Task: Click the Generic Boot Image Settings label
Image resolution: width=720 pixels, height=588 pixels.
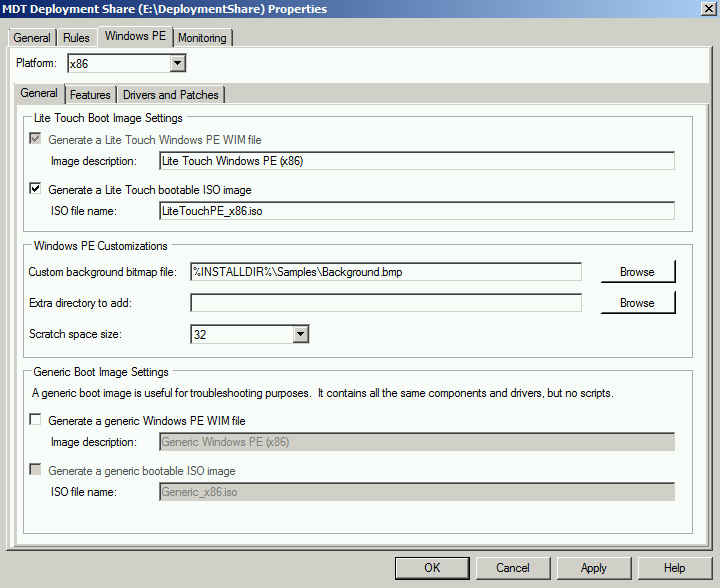Action: pos(101,372)
